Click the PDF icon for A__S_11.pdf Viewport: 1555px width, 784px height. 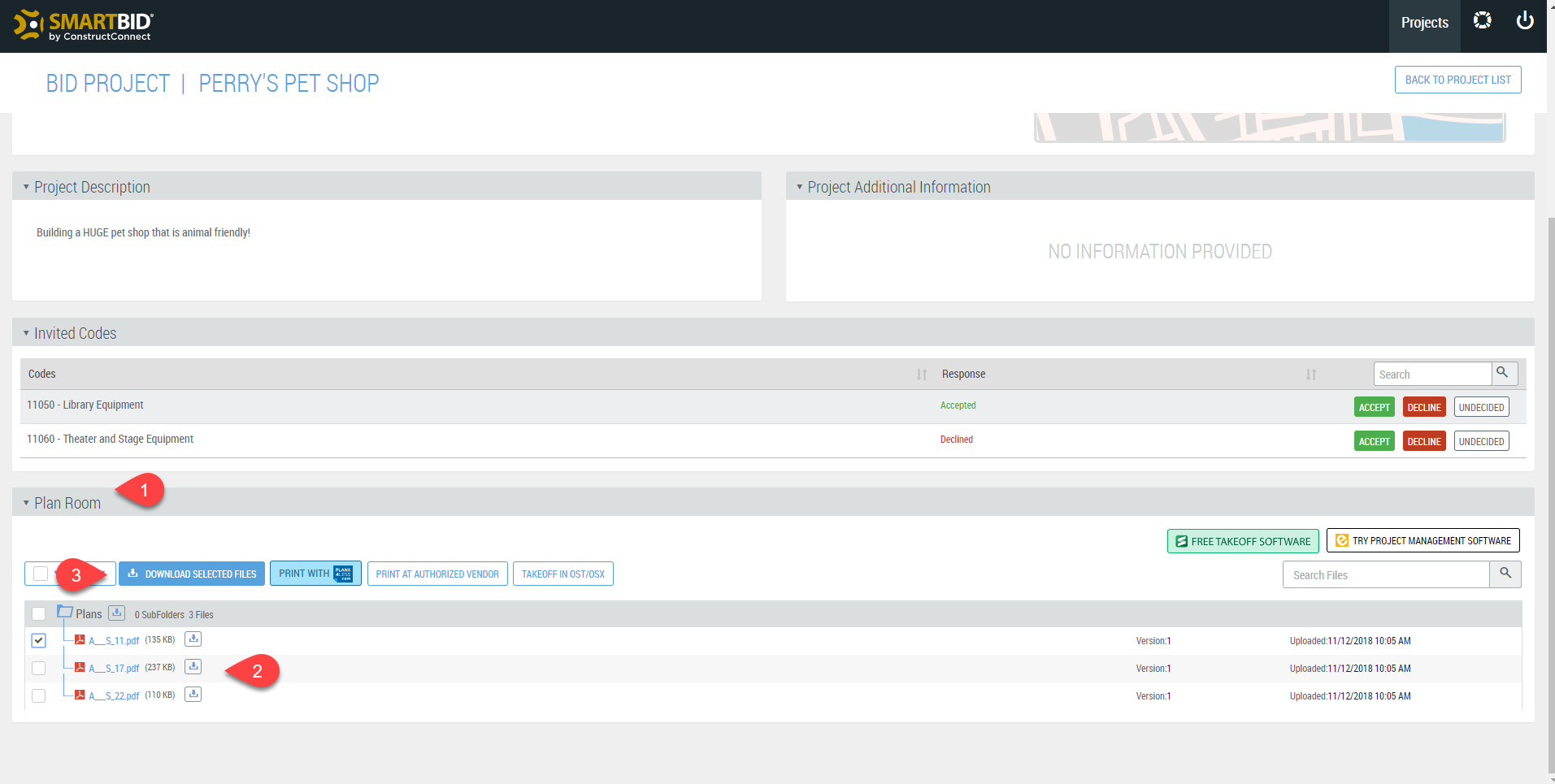80,640
